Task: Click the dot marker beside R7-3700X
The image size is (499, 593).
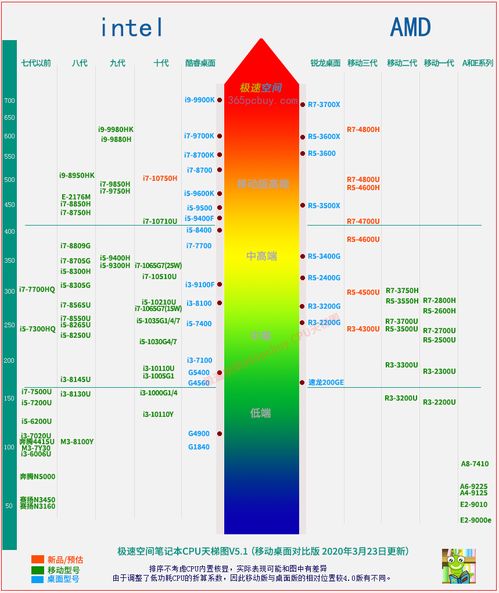Action: [302, 104]
